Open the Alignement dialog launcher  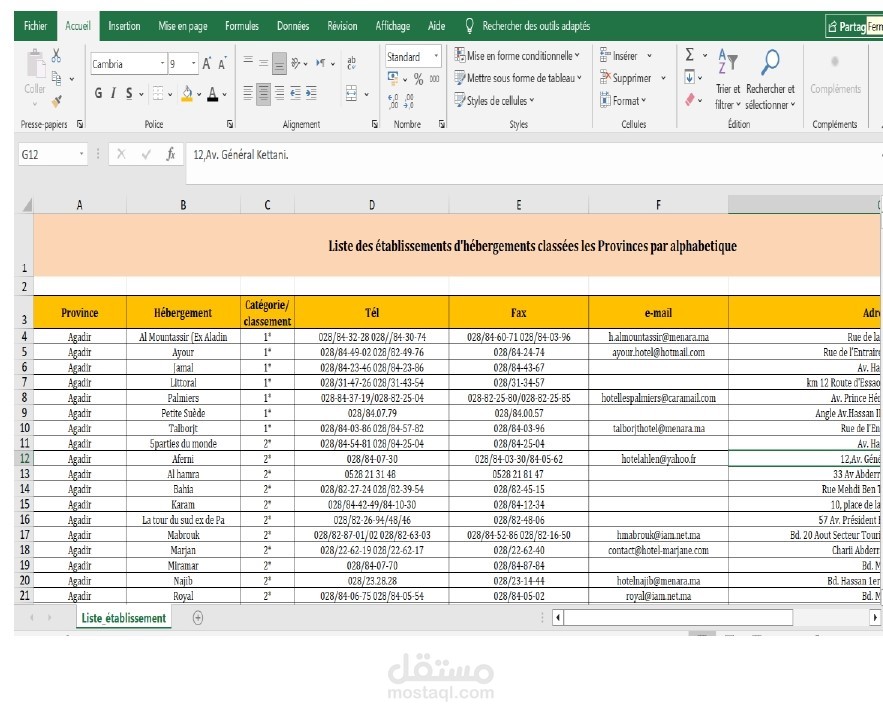374,124
